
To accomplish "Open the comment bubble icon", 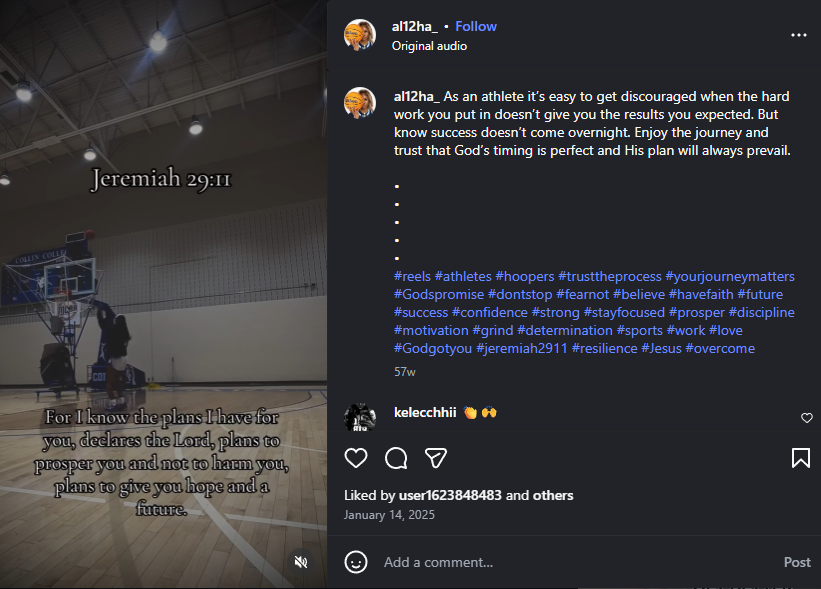I will click(x=396, y=458).
